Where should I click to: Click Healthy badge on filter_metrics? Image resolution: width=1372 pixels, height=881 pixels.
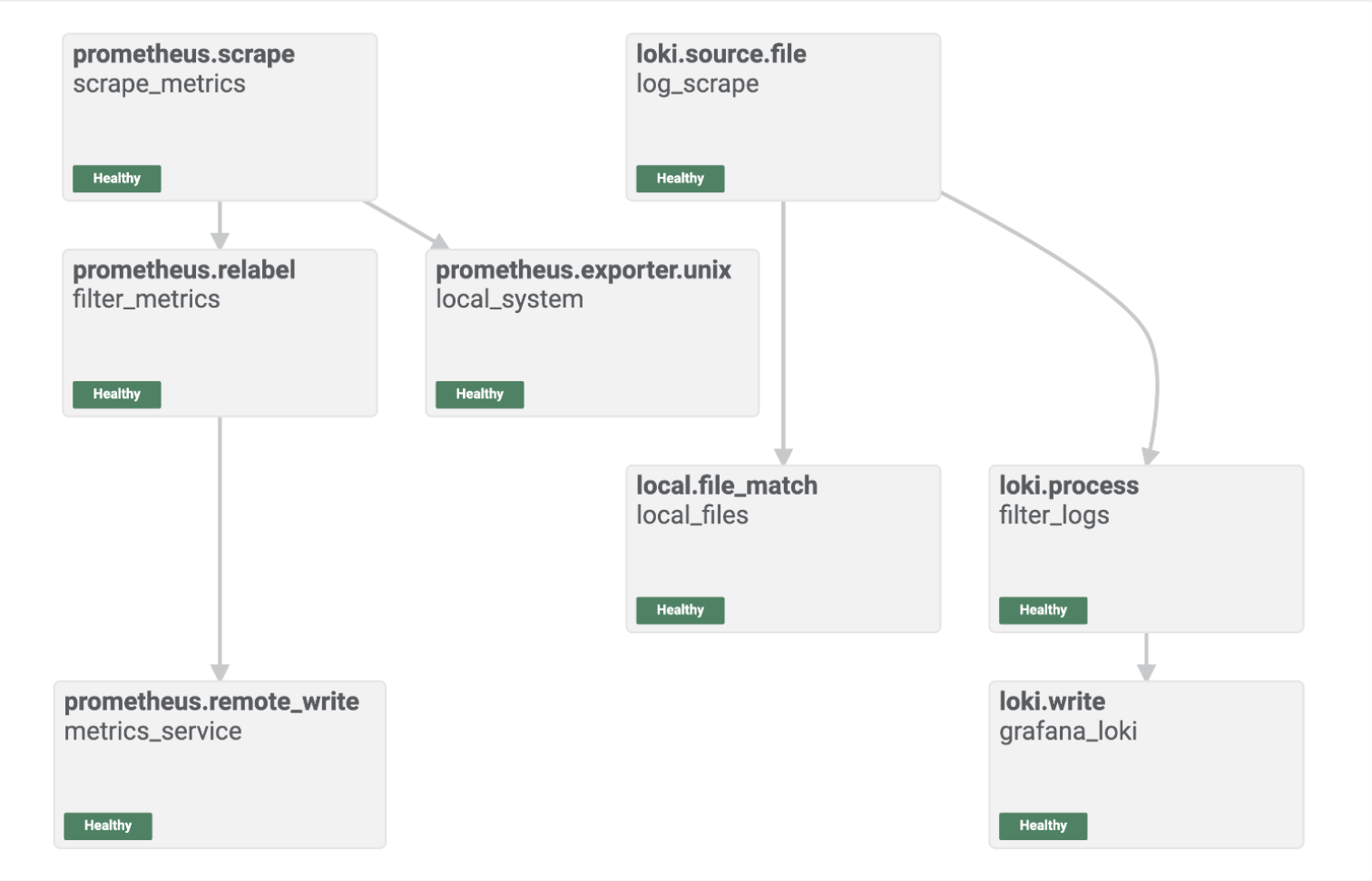point(117,395)
